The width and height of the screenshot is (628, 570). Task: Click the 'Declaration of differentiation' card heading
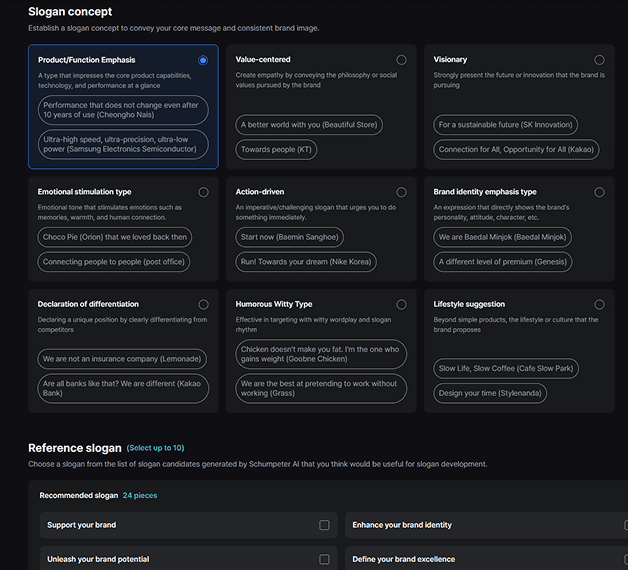tap(88, 304)
